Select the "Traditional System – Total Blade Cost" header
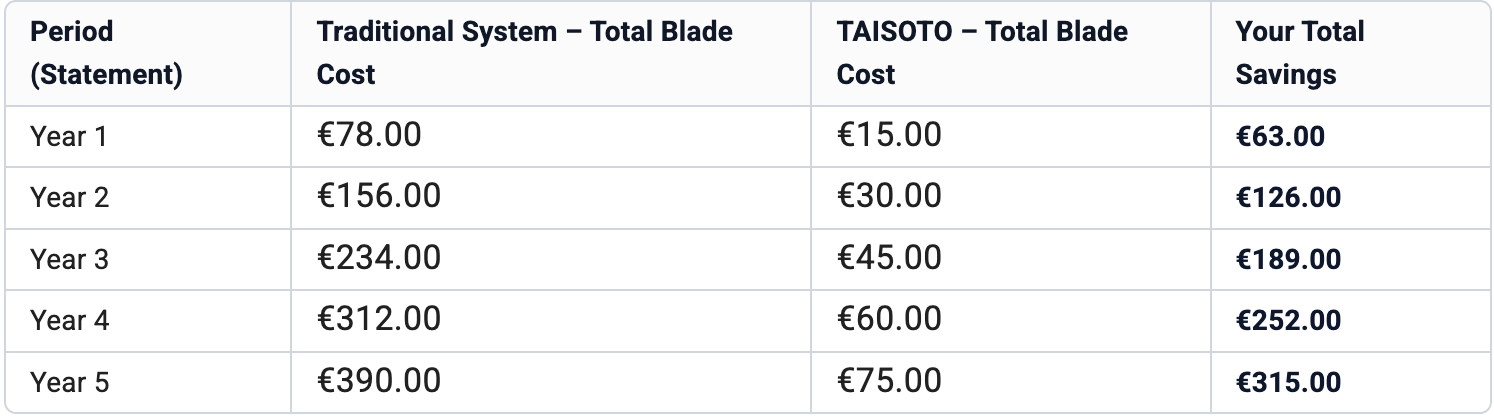The width and height of the screenshot is (1494, 420). [x=524, y=53]
